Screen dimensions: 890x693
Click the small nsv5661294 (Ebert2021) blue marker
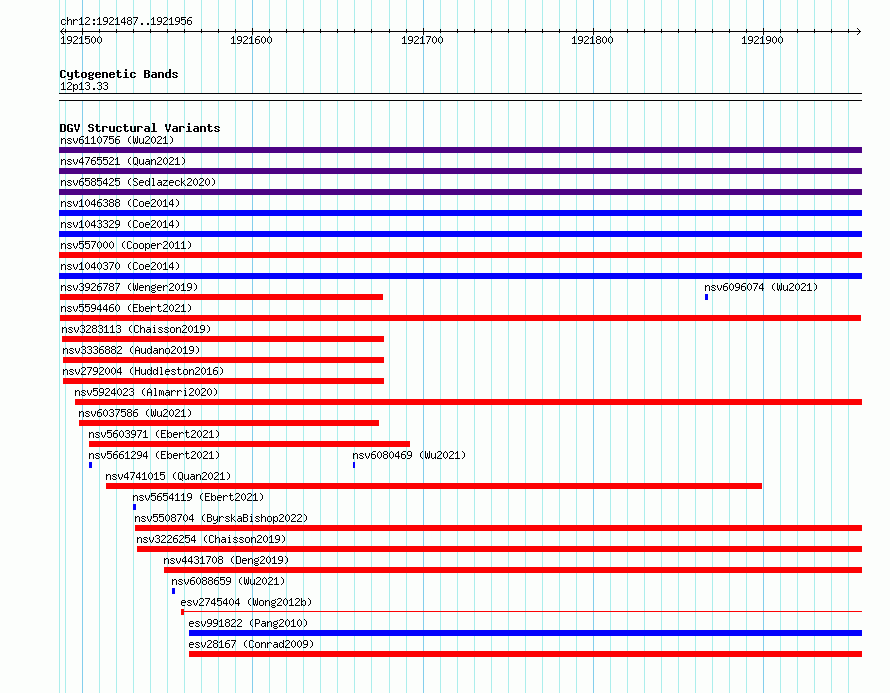[x=90, y=465]
